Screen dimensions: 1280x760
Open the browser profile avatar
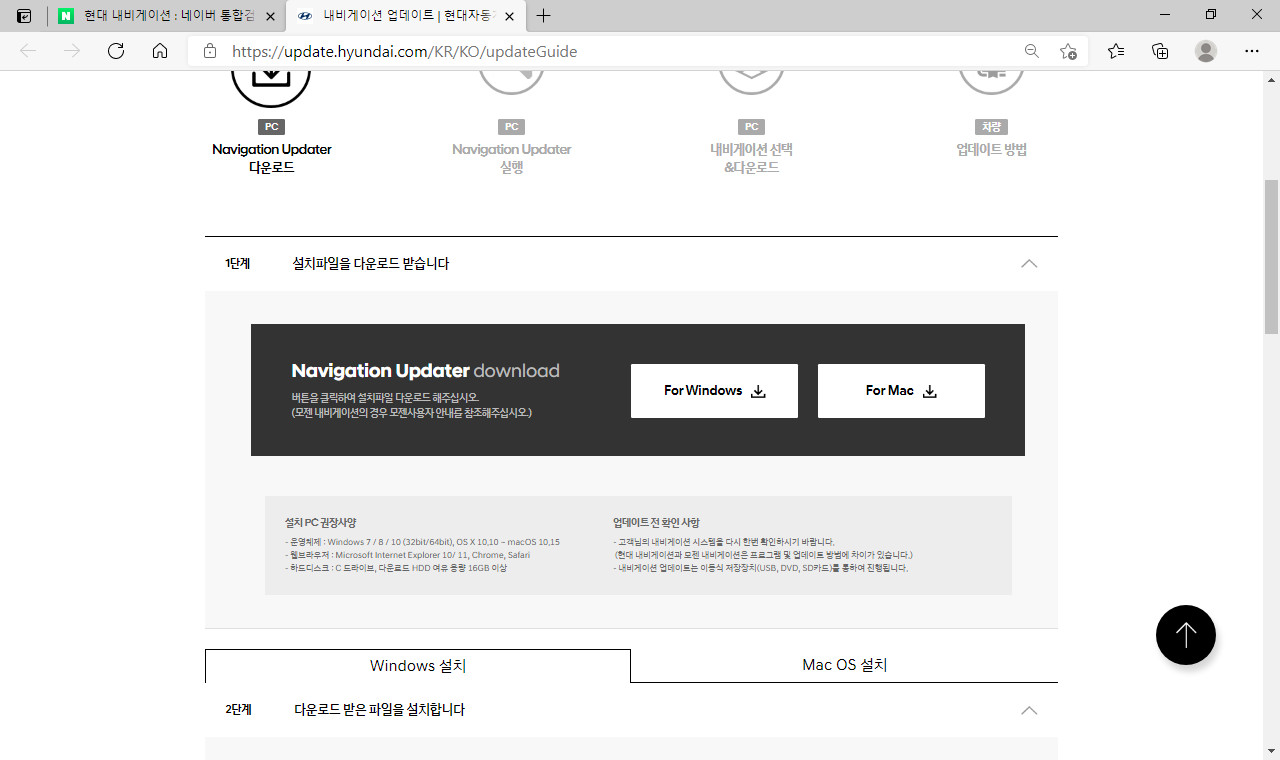[x=1206, y=51]
